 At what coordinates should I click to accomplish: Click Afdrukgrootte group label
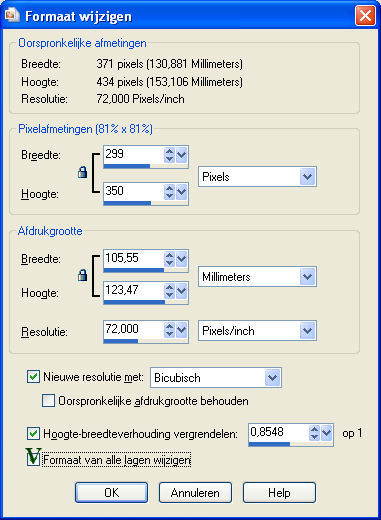50,231
